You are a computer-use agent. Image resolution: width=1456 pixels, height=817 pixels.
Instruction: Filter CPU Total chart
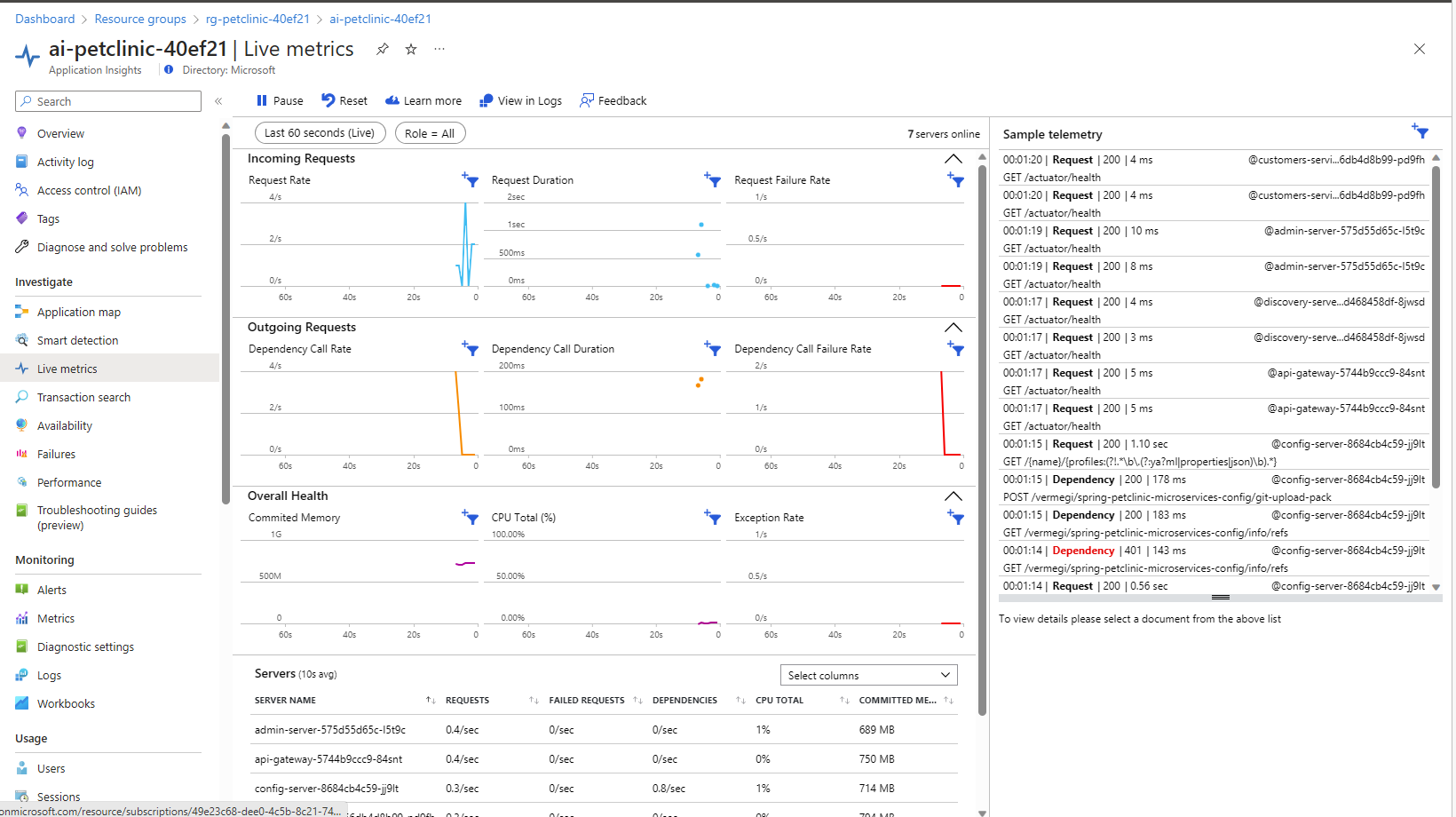(712, 517)
